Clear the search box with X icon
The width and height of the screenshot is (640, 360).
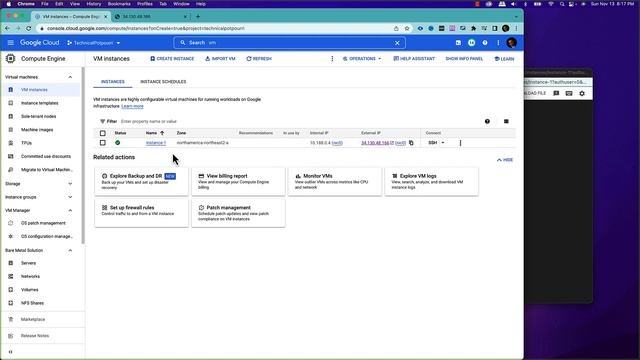(x=397, y=42)
